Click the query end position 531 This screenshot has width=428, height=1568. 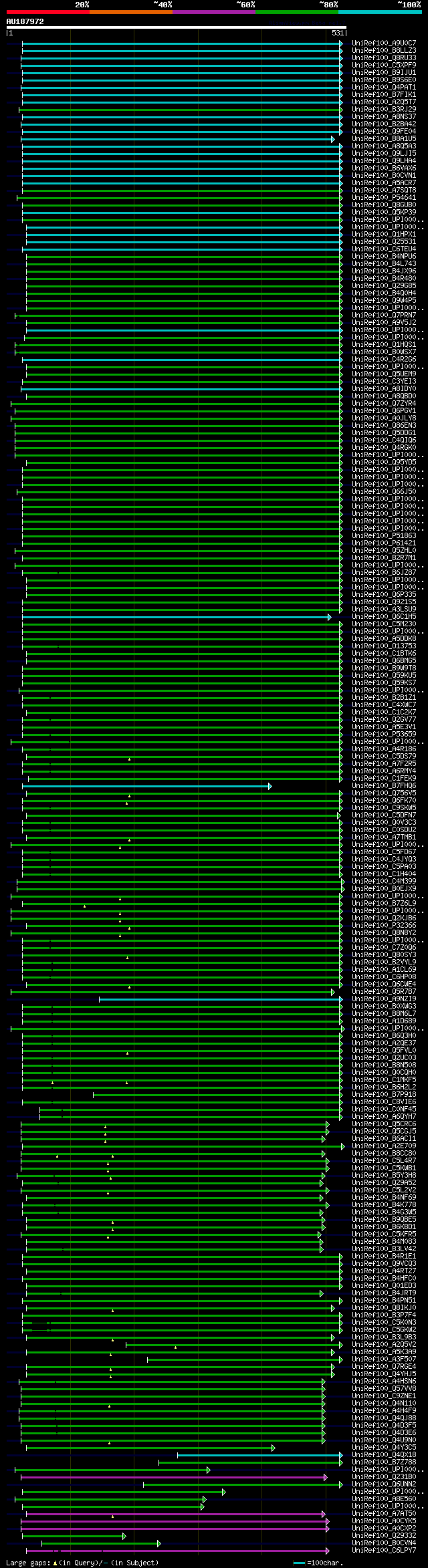[338, 33]
